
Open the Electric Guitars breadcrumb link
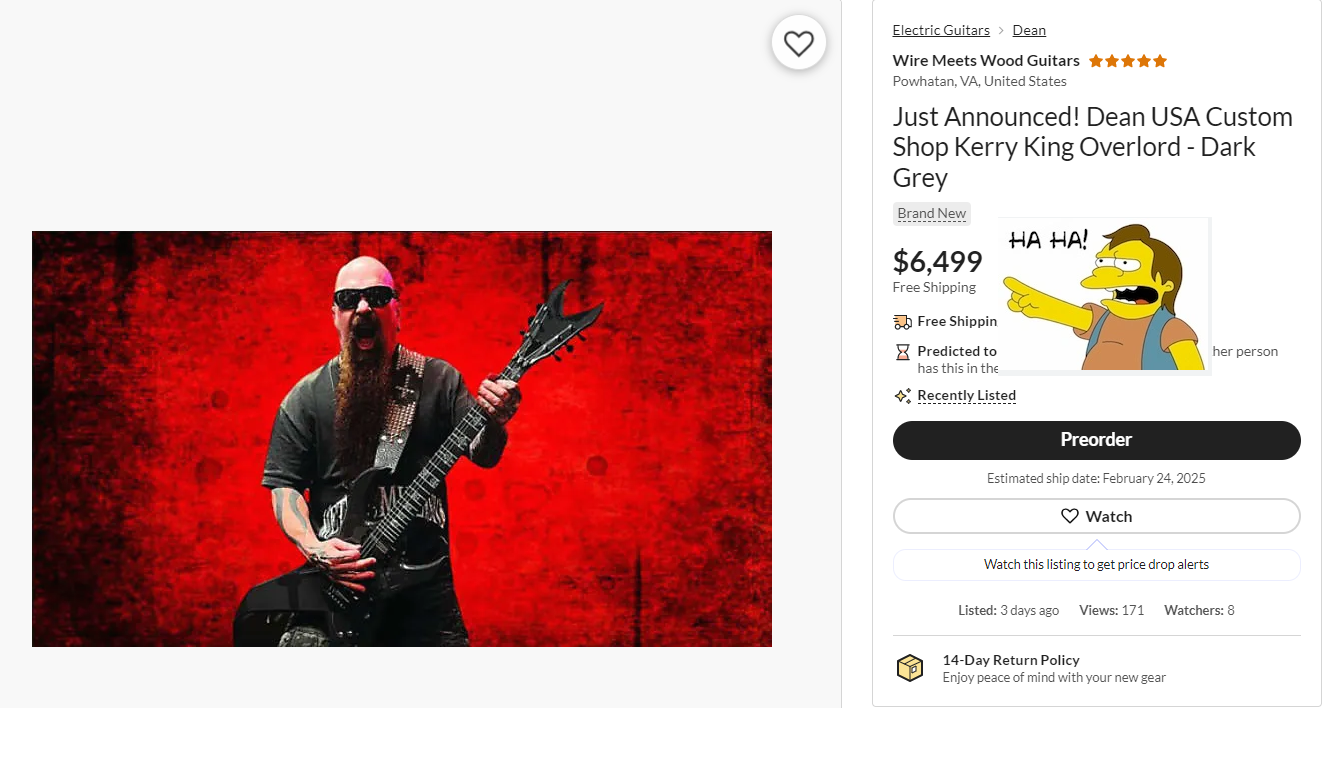941,30
